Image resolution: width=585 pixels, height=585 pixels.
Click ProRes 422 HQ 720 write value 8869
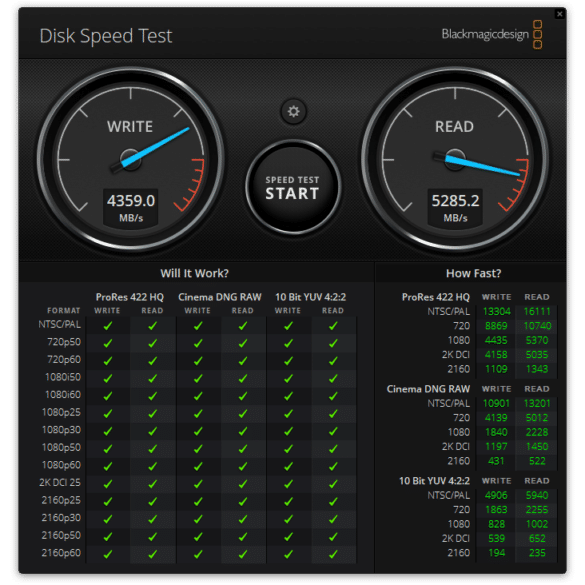click(x=496, y=326)
